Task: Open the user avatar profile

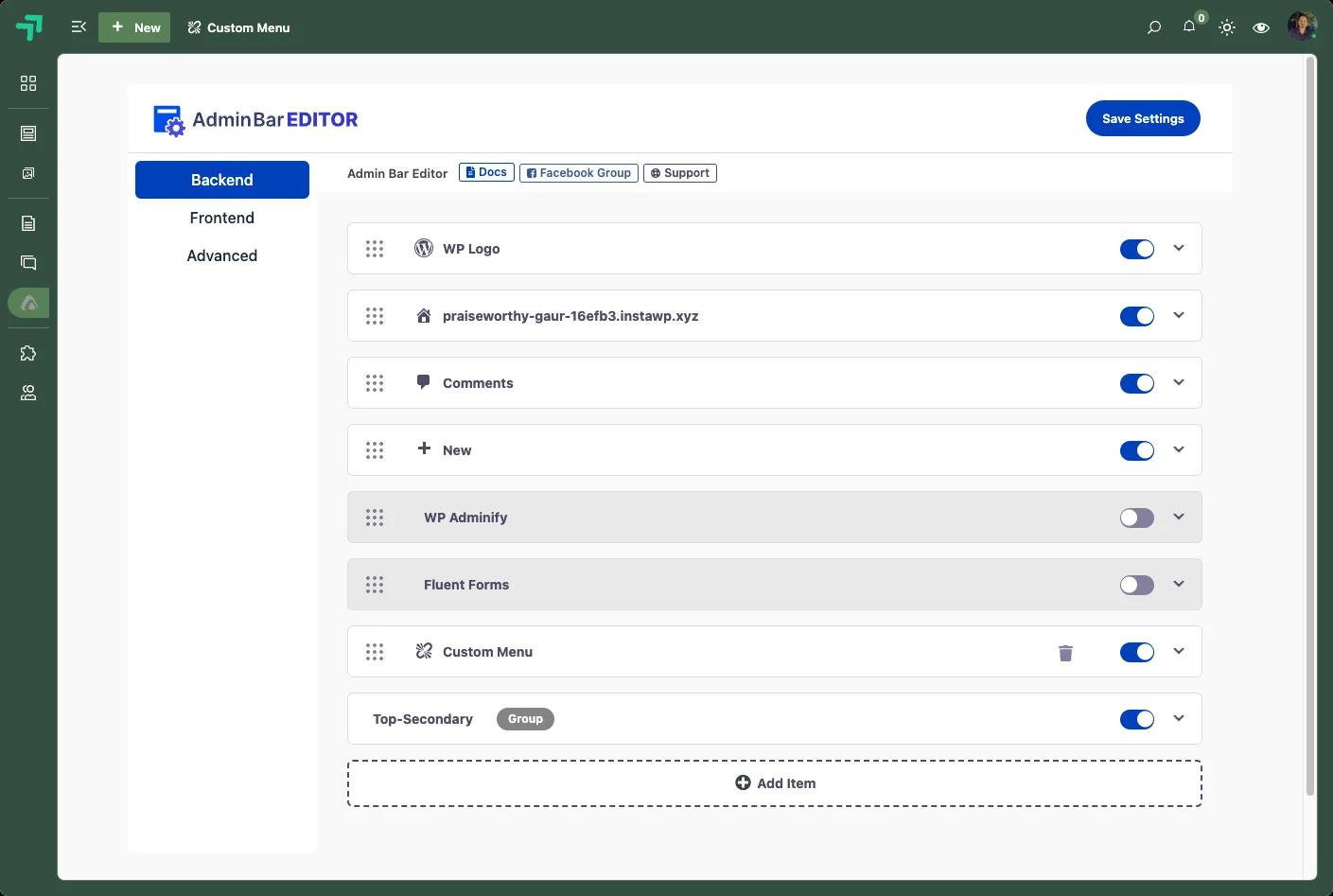Action: [1302, 26]
